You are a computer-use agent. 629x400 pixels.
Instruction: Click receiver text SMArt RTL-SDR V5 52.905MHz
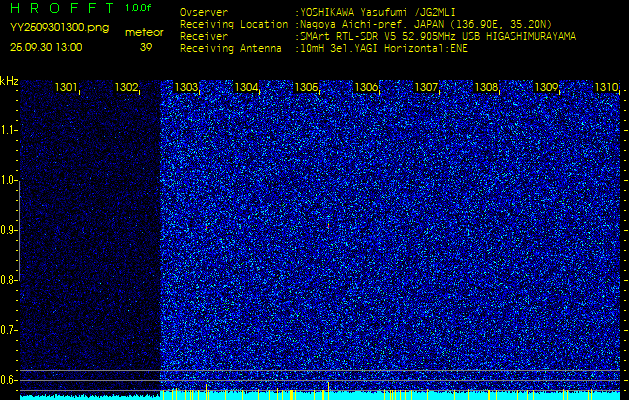click(x=379, y=37)
